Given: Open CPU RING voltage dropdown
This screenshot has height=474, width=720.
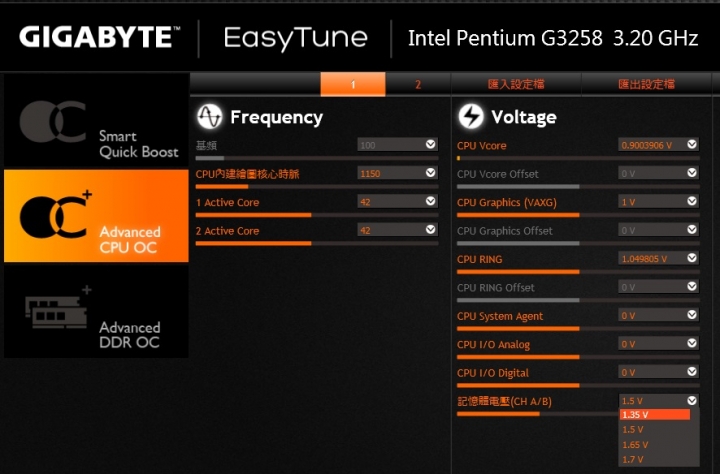Looking at the screenshot, I should pos(692,258).
